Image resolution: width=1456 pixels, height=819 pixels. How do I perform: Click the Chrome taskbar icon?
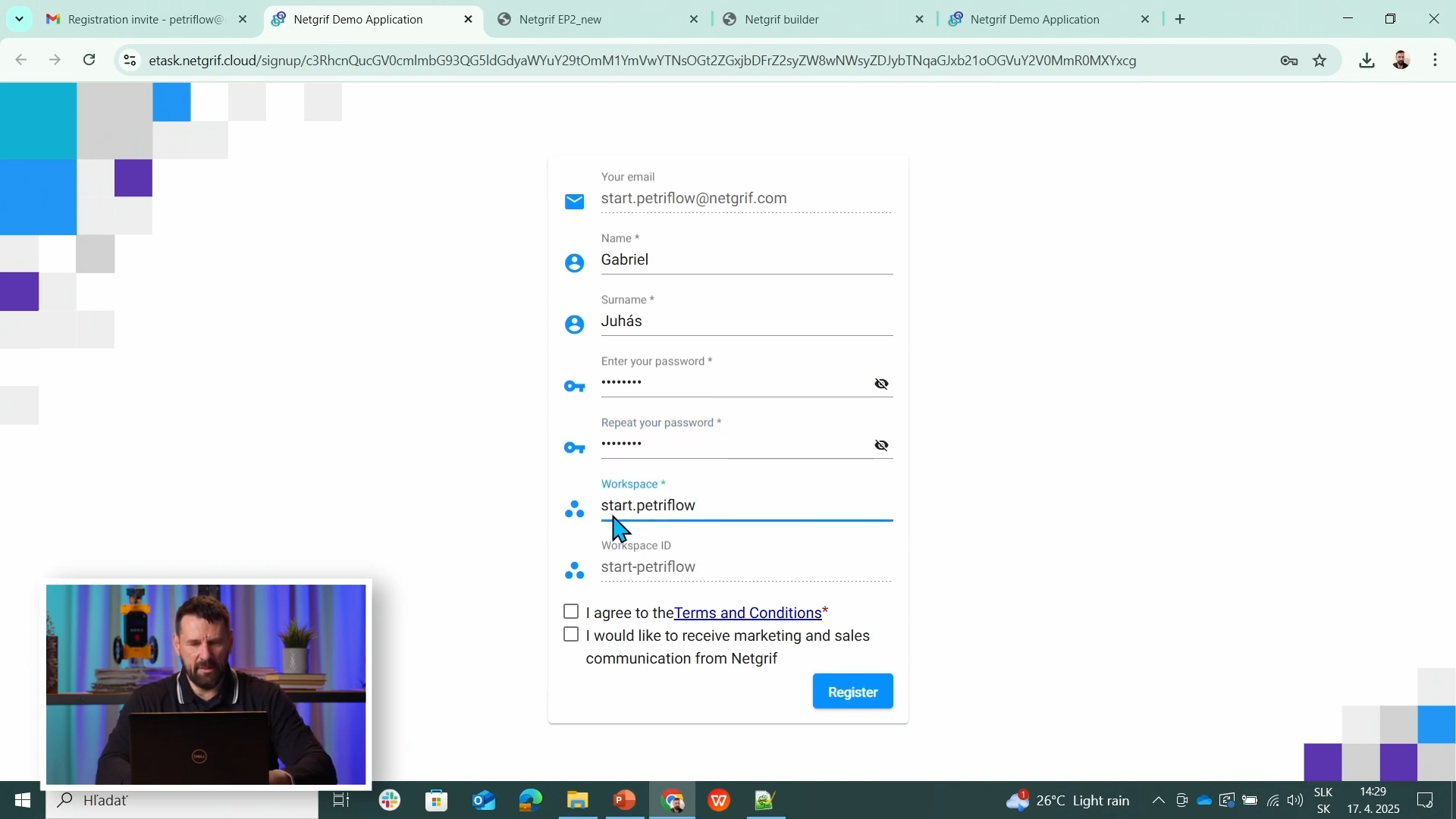[x=672, y=800]
